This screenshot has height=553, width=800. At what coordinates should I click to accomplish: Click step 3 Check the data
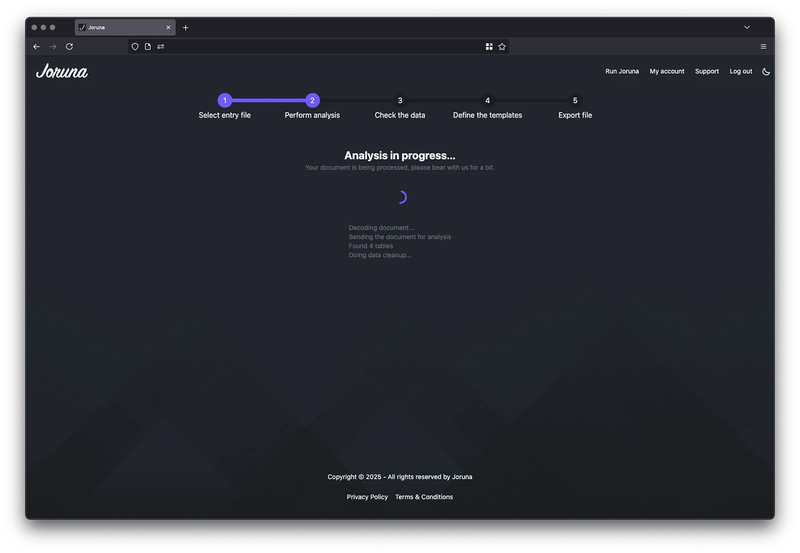(400, 100)
